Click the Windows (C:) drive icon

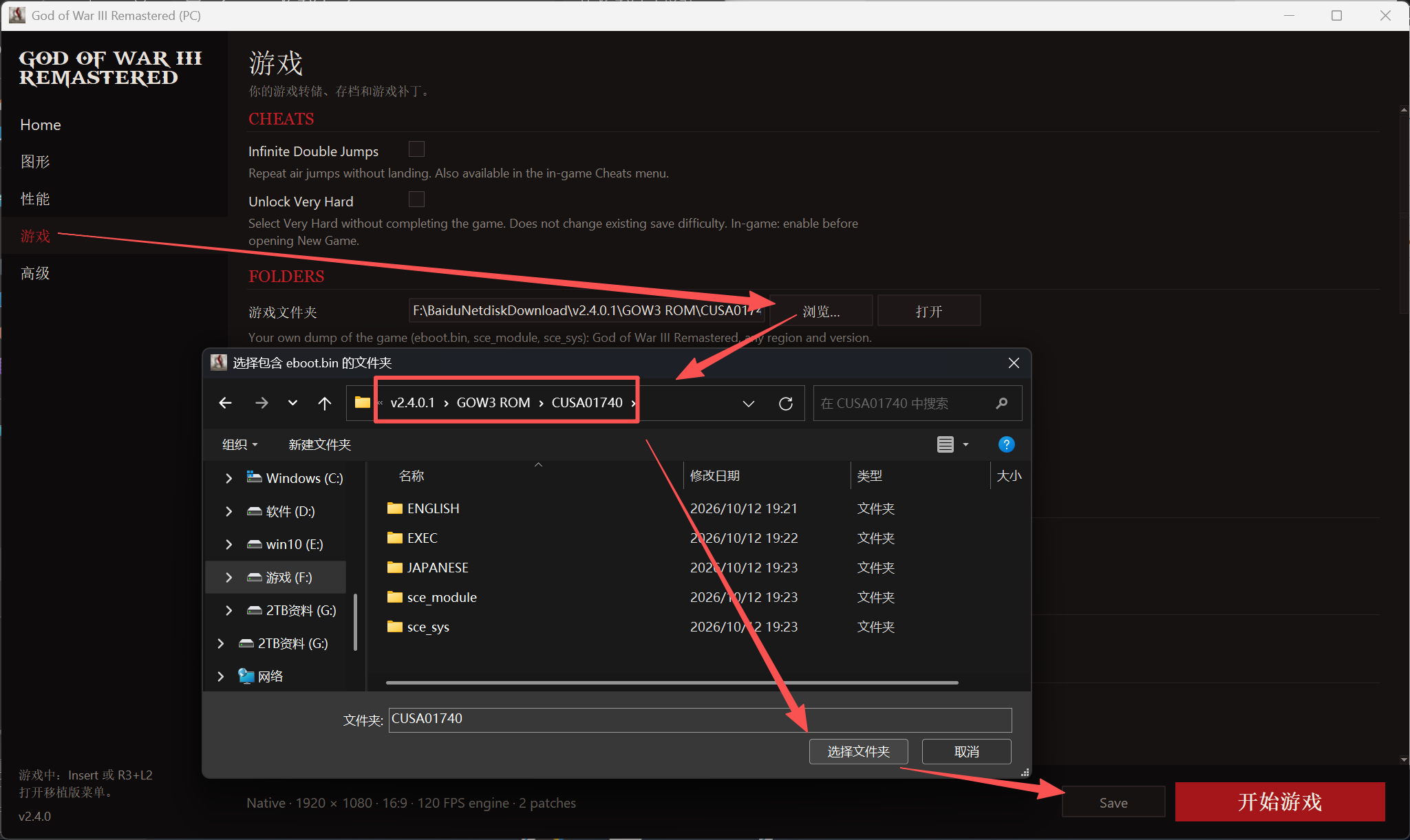pos(255,477)
